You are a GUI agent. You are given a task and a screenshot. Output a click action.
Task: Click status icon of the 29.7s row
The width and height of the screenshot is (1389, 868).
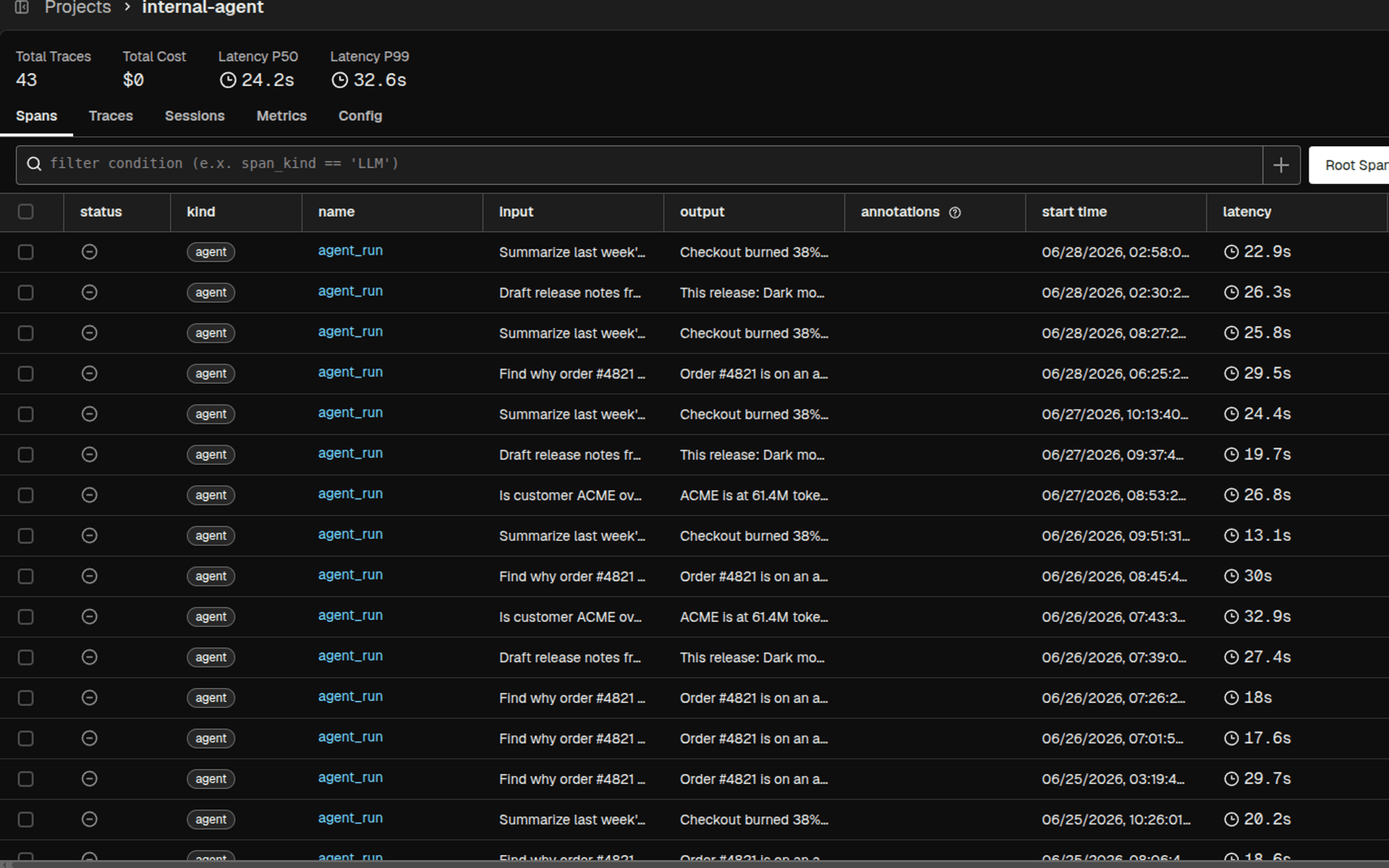[89, 778]
